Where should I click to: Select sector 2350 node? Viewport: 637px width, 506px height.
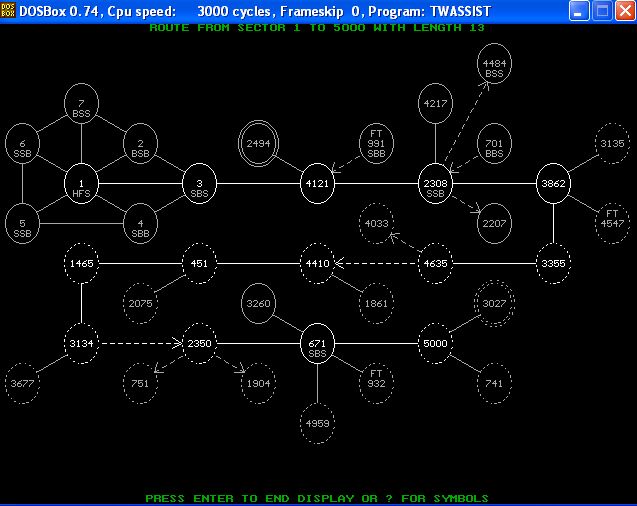(199, 344)
